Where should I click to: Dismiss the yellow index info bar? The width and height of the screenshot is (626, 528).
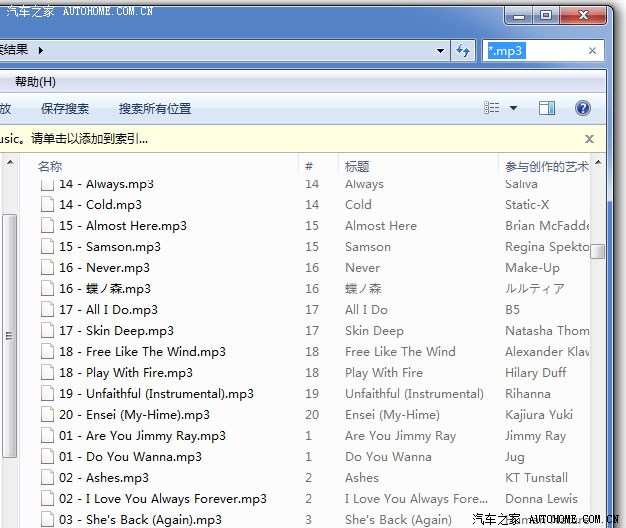589,139
